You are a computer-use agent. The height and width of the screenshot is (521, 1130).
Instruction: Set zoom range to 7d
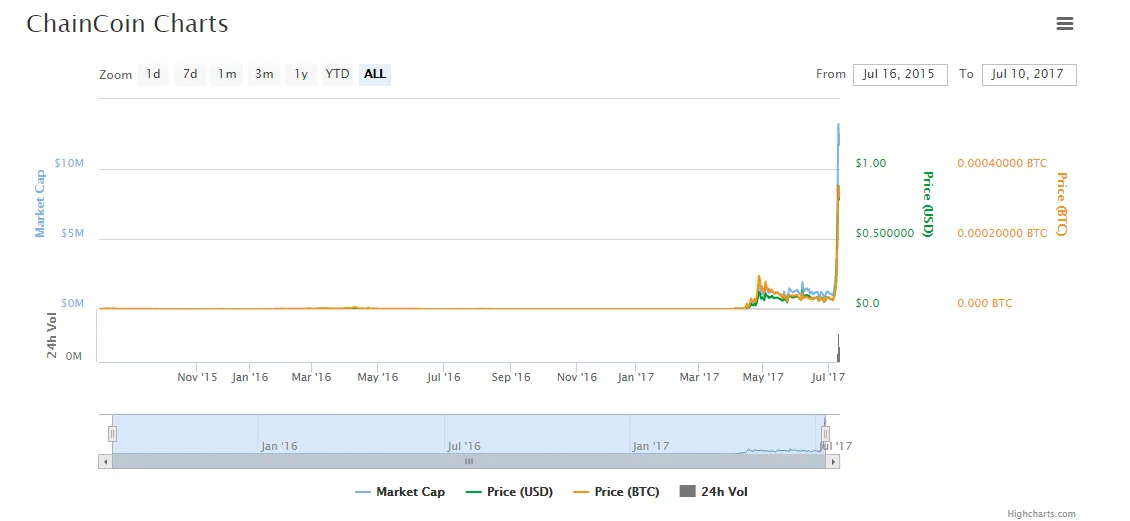click(190, 74)
